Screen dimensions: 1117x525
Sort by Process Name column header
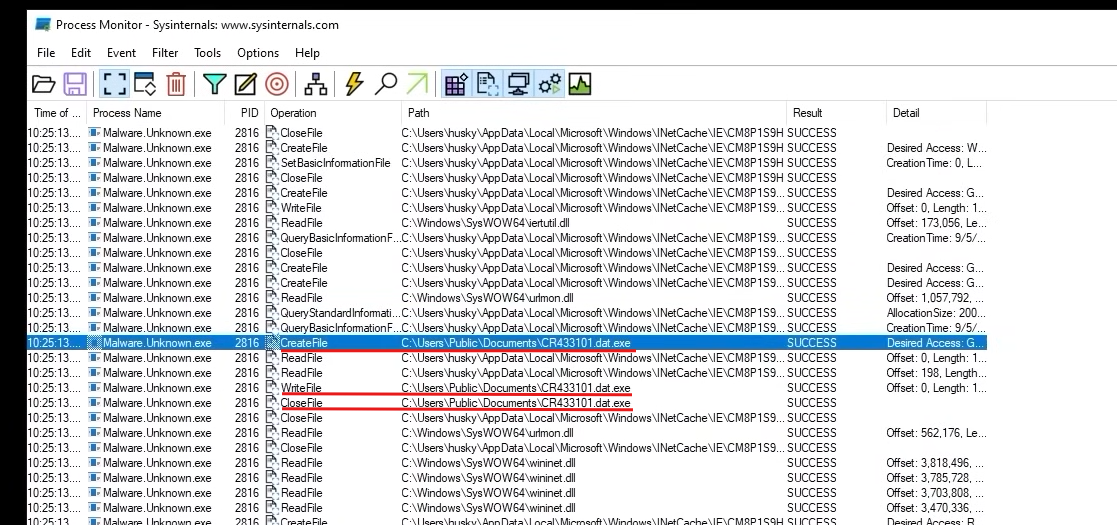[155, 113]
